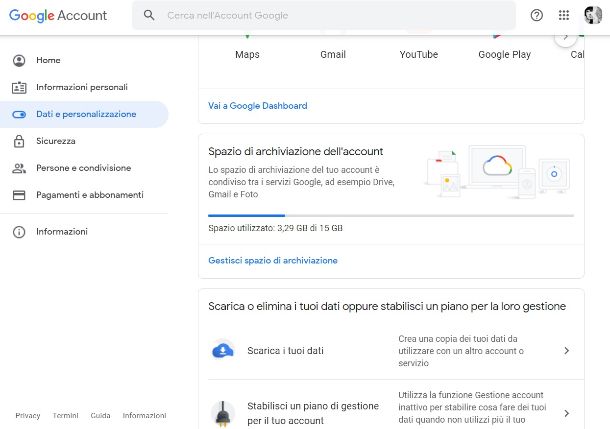The width and height of the screenshot is (610, 429).
Task: Select Dati e personalizzazione menu item
Action: 84,114
